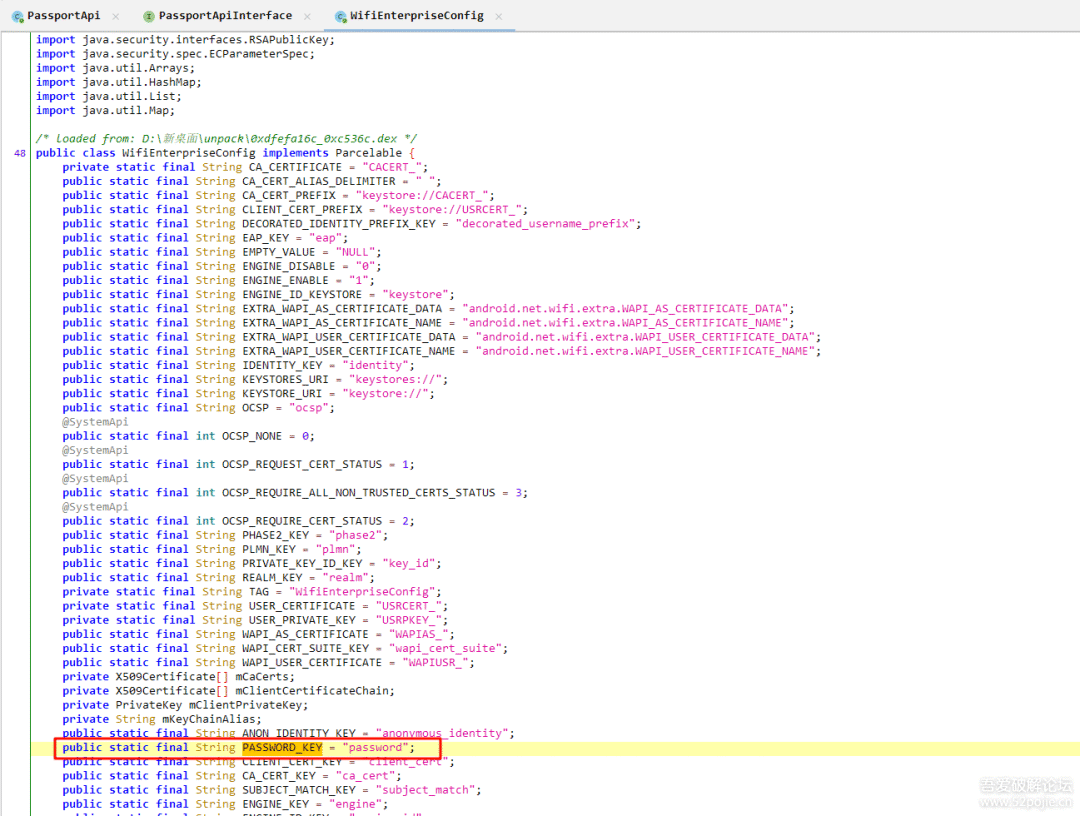Click the mClientPrivateKey field
This screenshot has width=1080, height=816.
tap(245, 704)
